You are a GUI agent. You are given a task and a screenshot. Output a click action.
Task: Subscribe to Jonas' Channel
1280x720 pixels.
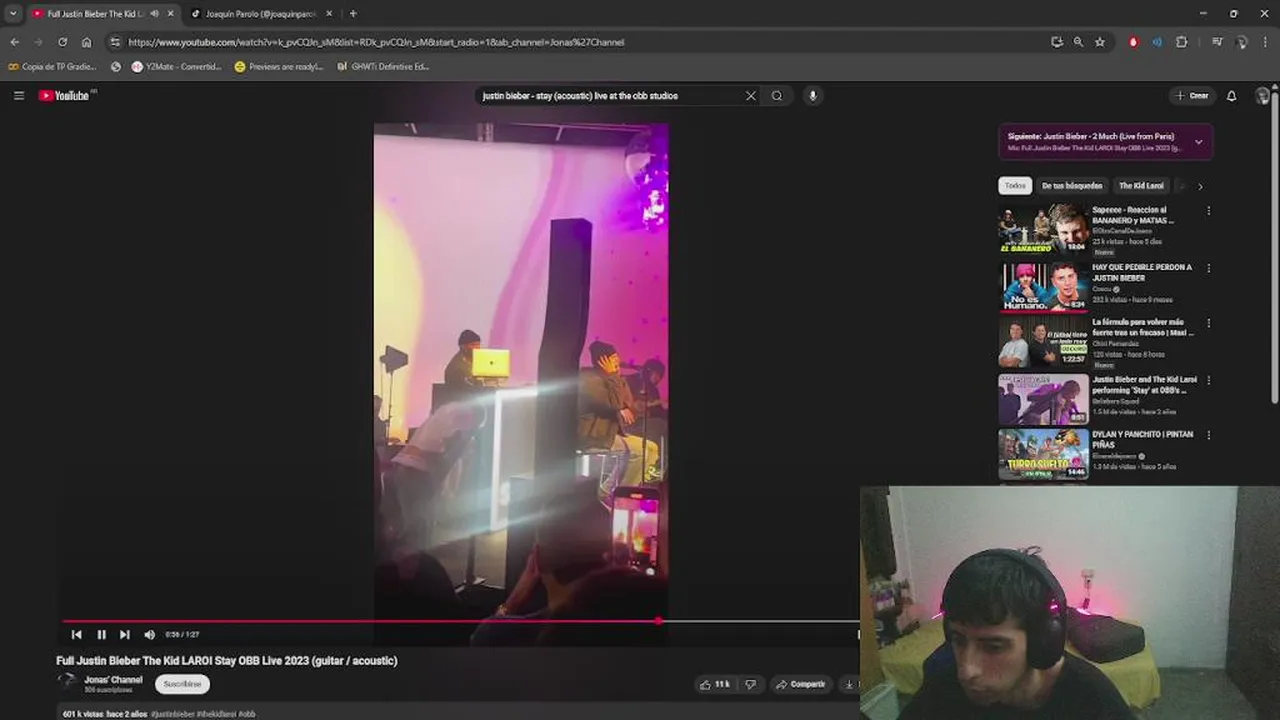[x=182, y=684]
